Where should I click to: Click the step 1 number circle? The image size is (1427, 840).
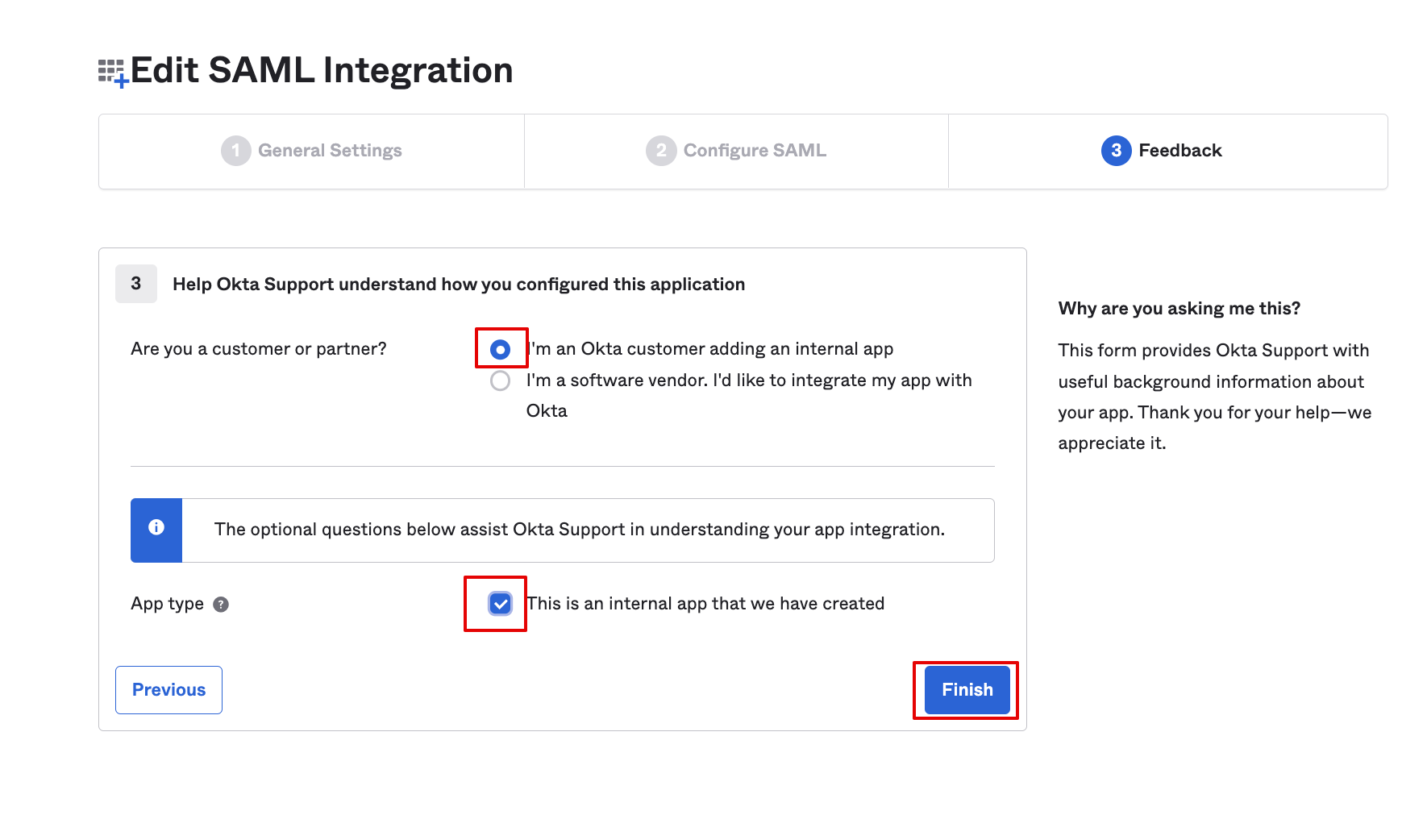(235, 151)
